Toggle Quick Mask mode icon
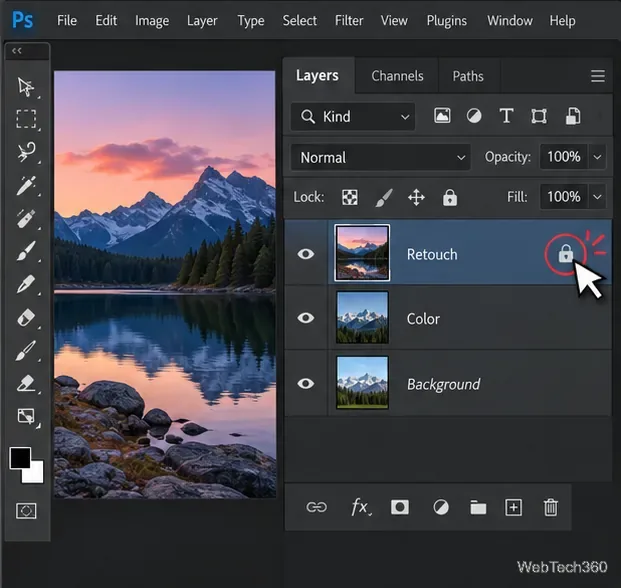This screenshot has height=588, width=621. 26,511
